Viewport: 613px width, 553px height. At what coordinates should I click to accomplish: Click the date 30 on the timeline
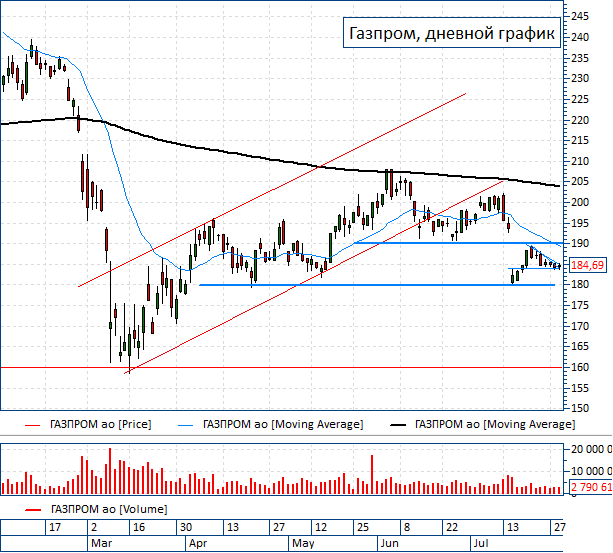pyautogui.click(x=186, y=527)
